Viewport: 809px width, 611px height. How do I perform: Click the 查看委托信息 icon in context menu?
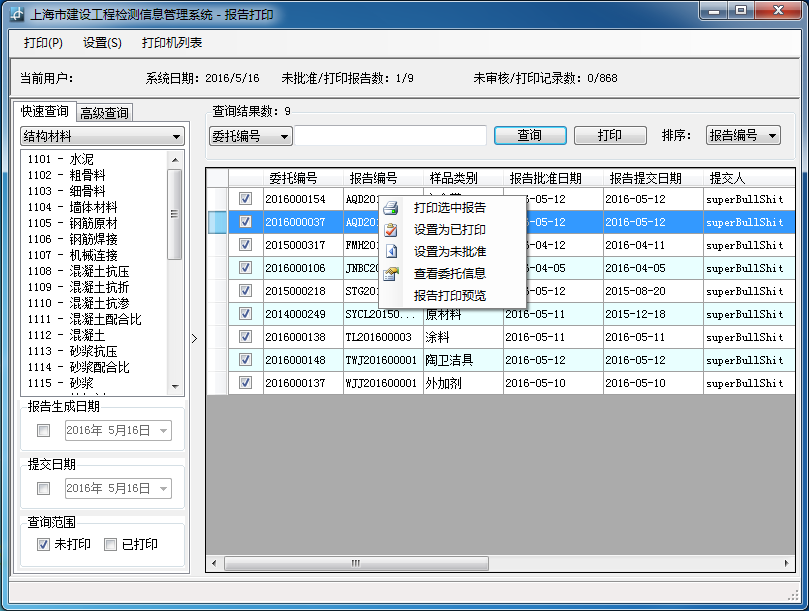click(392, 274)
